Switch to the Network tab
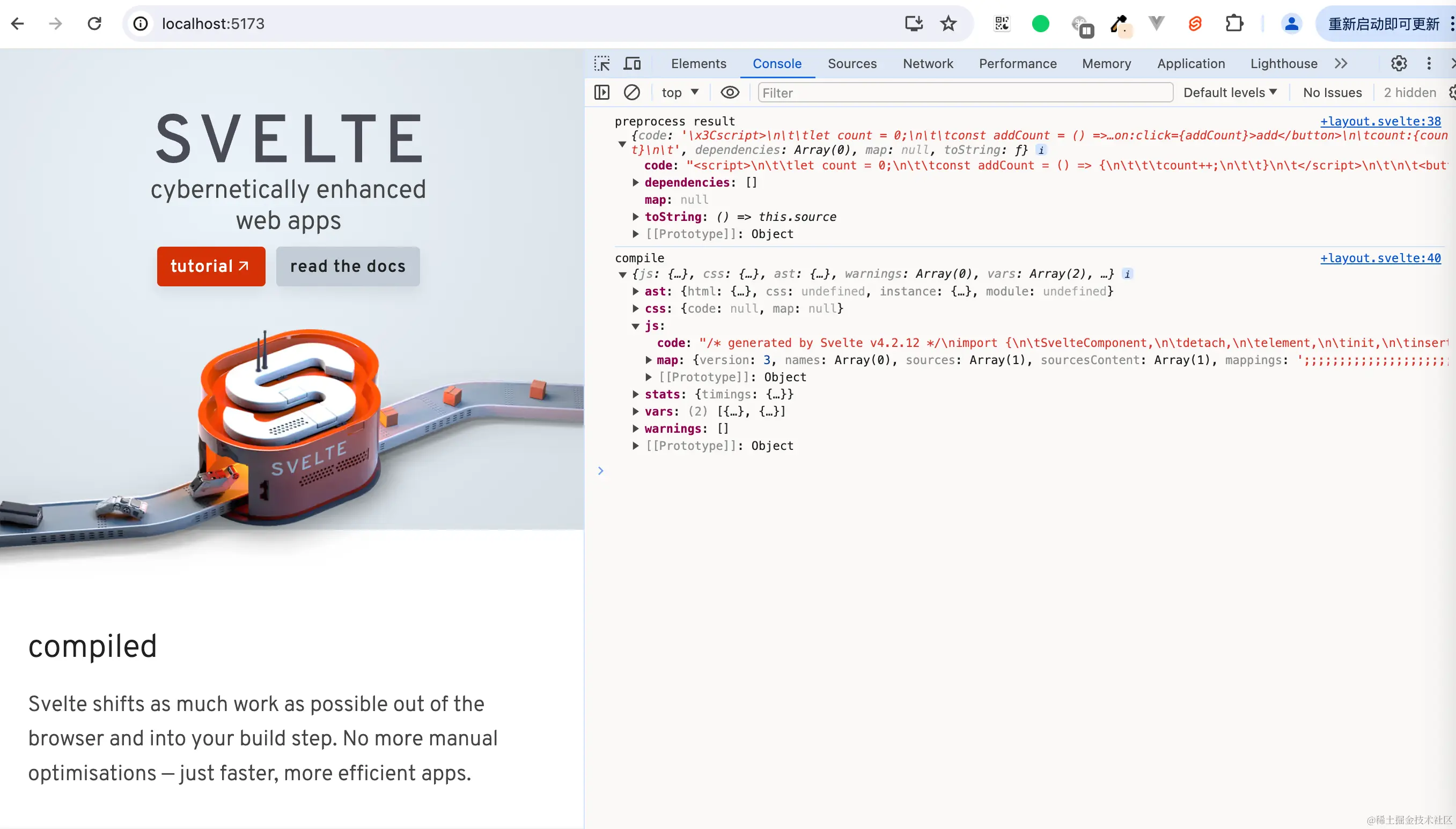Image resolution: width=1456 pixels, height=829 pixels. click(928, 63)
